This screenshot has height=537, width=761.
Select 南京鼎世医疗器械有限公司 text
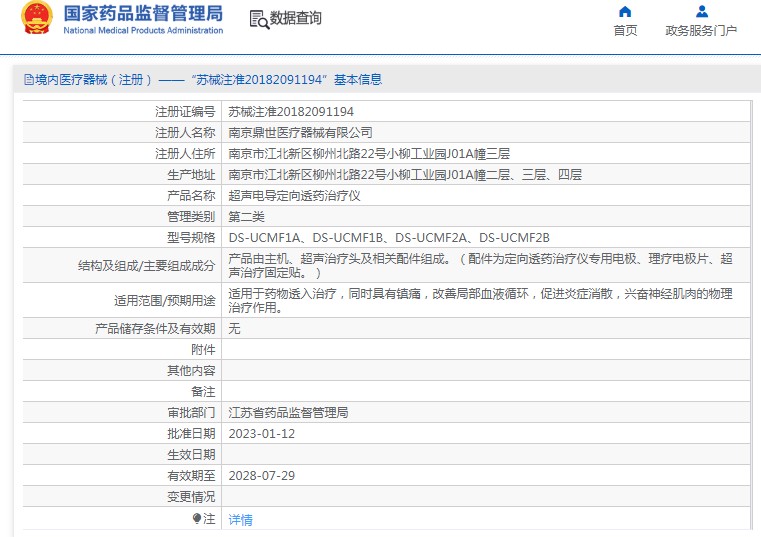300,133
